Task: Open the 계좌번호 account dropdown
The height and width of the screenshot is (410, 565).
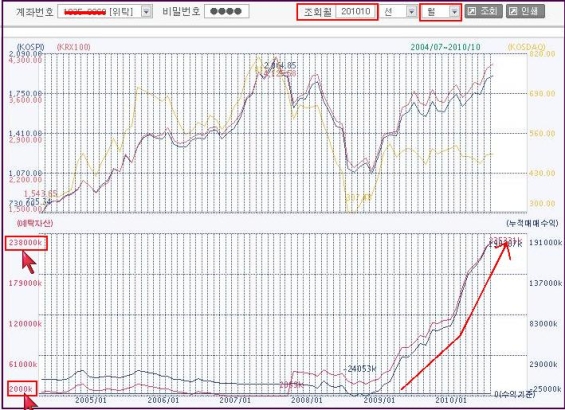Action: coord(146,12)
